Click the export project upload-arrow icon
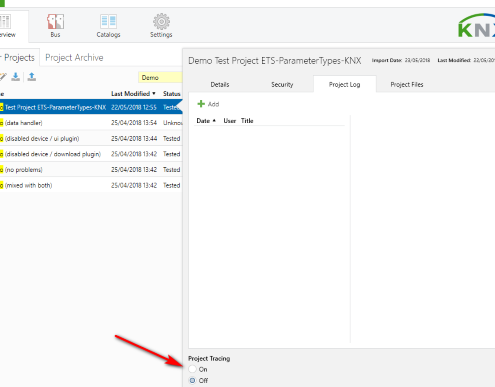495x387 pixels. 32,77
